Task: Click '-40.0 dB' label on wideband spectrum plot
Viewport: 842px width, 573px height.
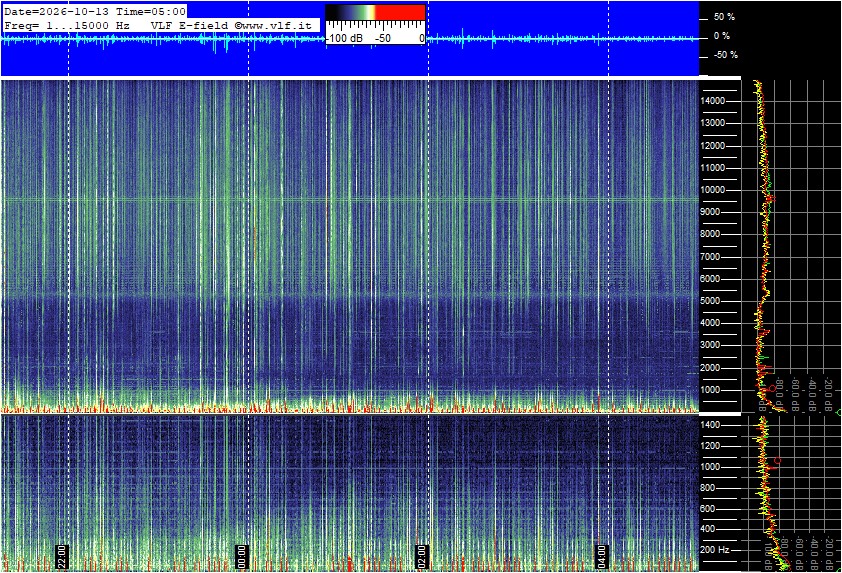Action: tap(812, 394)
